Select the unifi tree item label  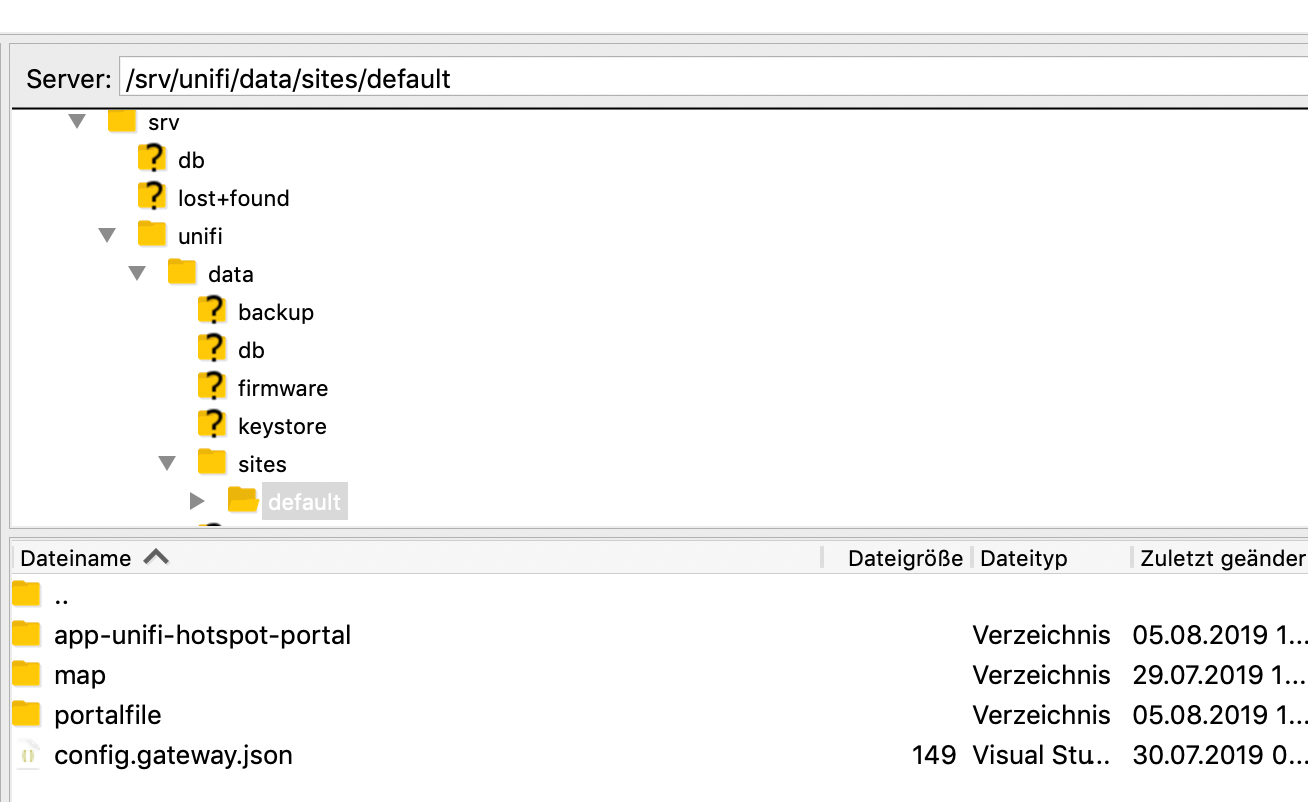(x=200, y=236)
